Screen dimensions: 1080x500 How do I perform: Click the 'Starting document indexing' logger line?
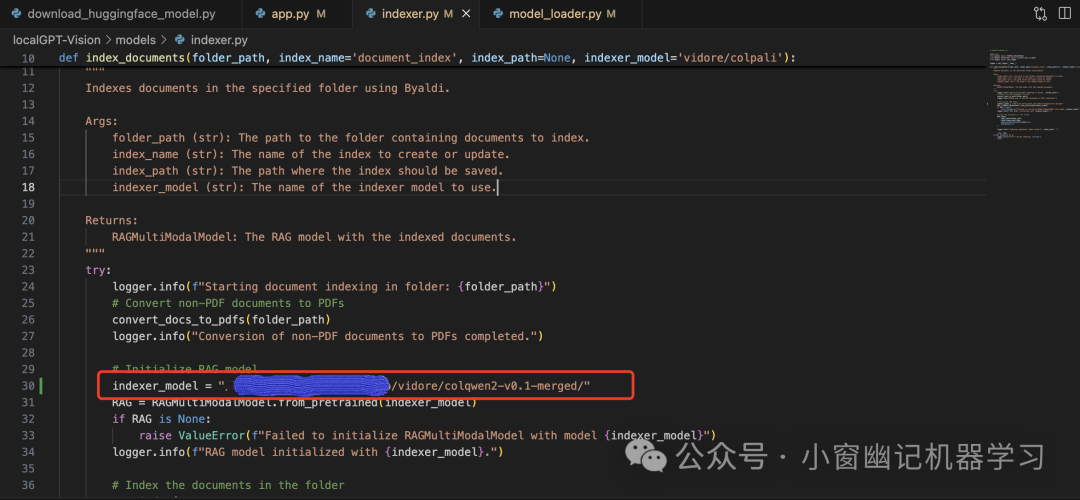[x=334, y=287]
